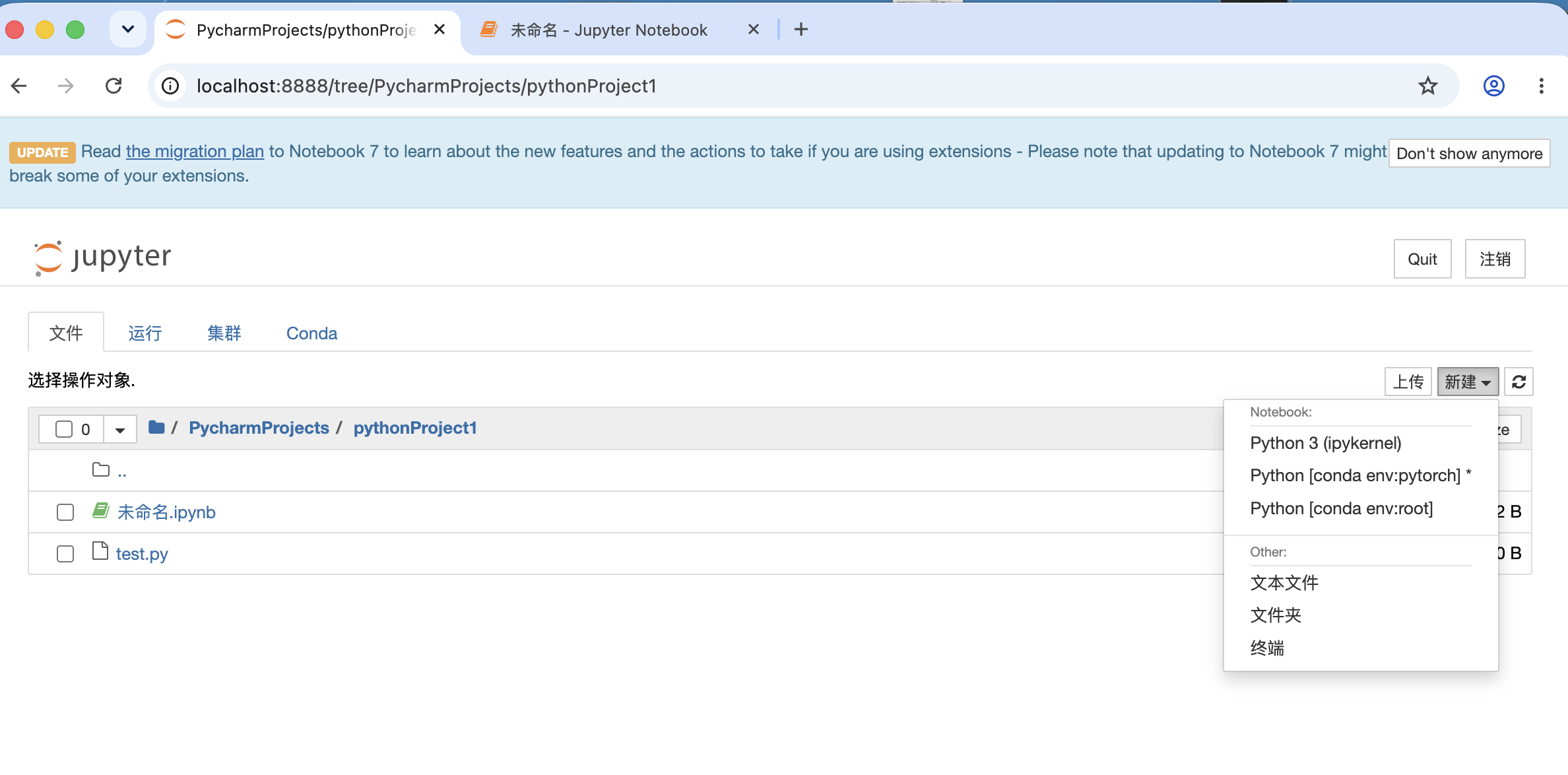Create a Python 3 (ipykernel) notebook

[1326, 443]
